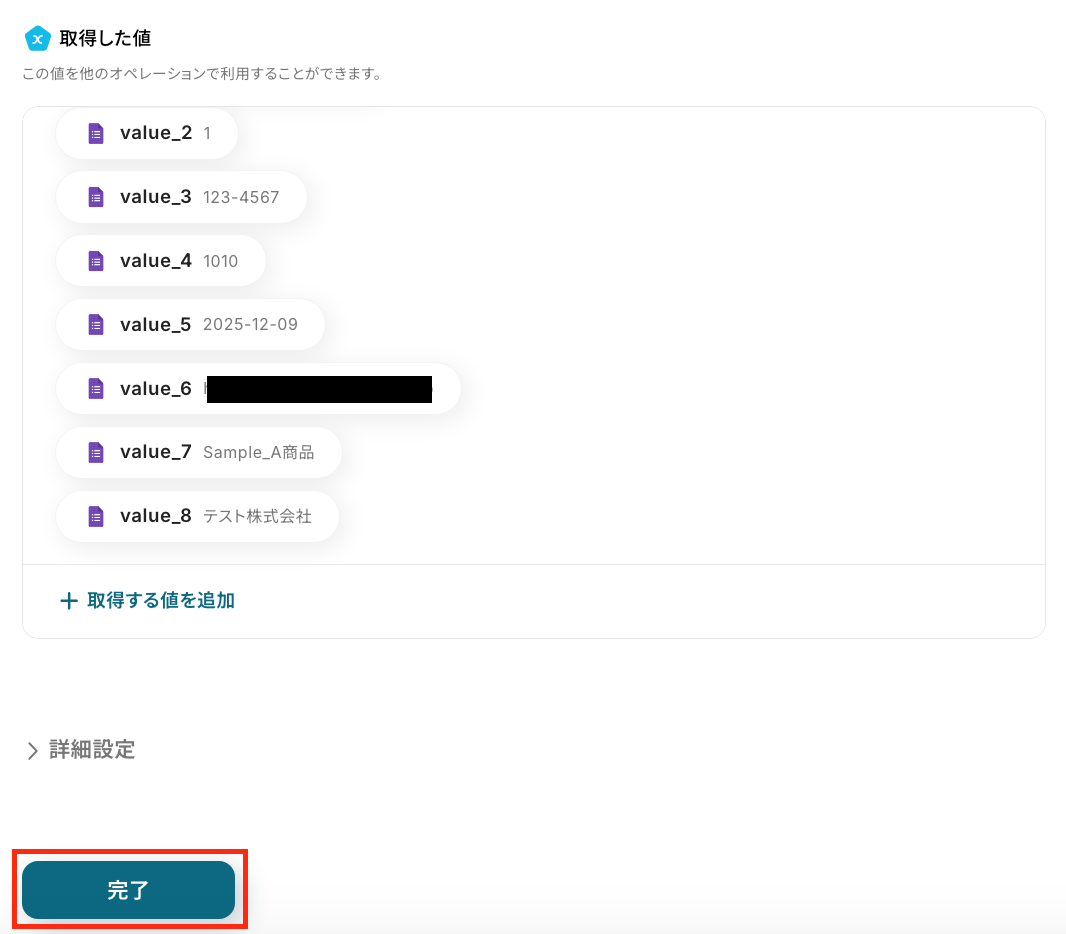Select the value_4 chip showing 1010
Viewport: 1066px width, 934px height.
tap(160, 261)
